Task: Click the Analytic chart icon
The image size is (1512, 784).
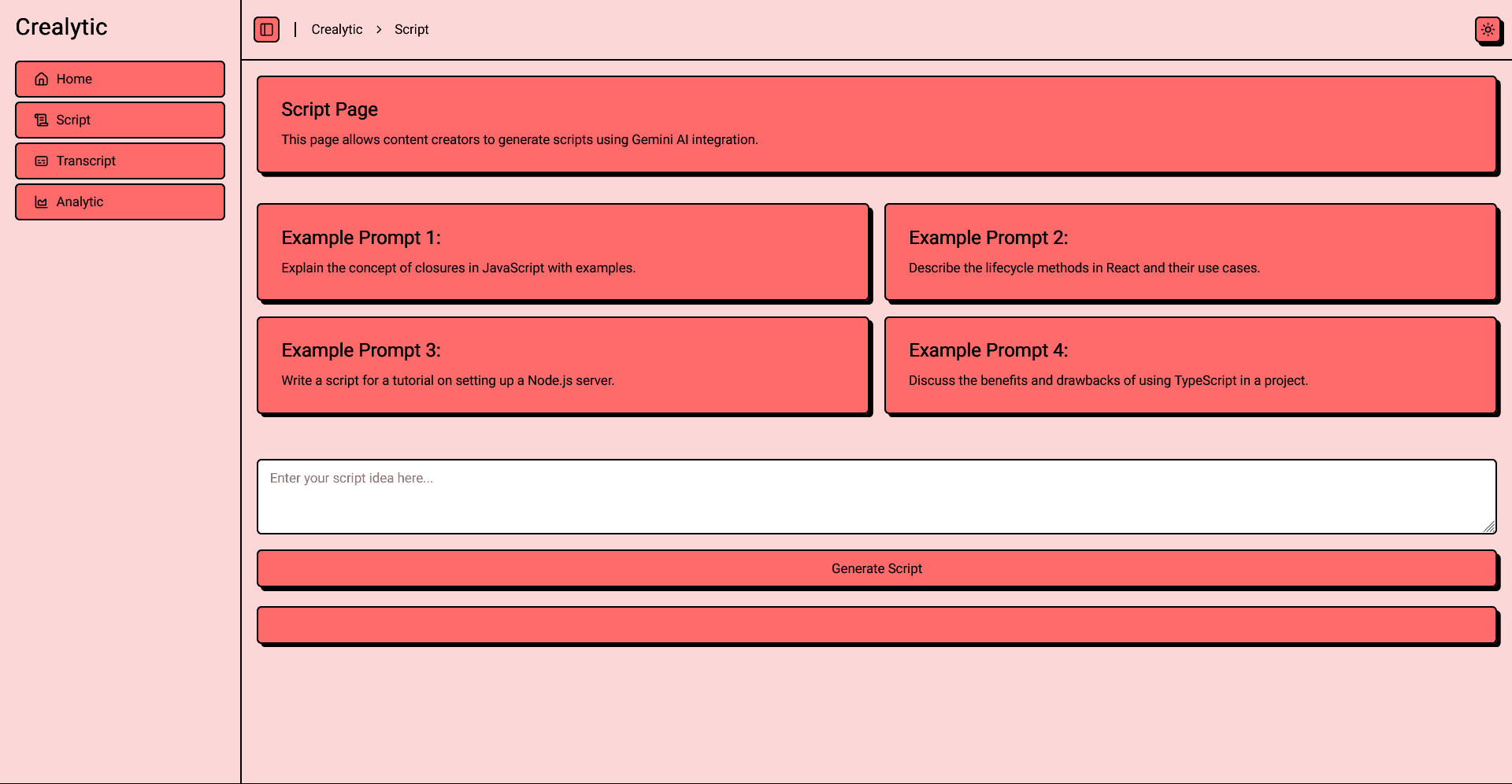Action: pyautogui.click(x=42, y=202)
